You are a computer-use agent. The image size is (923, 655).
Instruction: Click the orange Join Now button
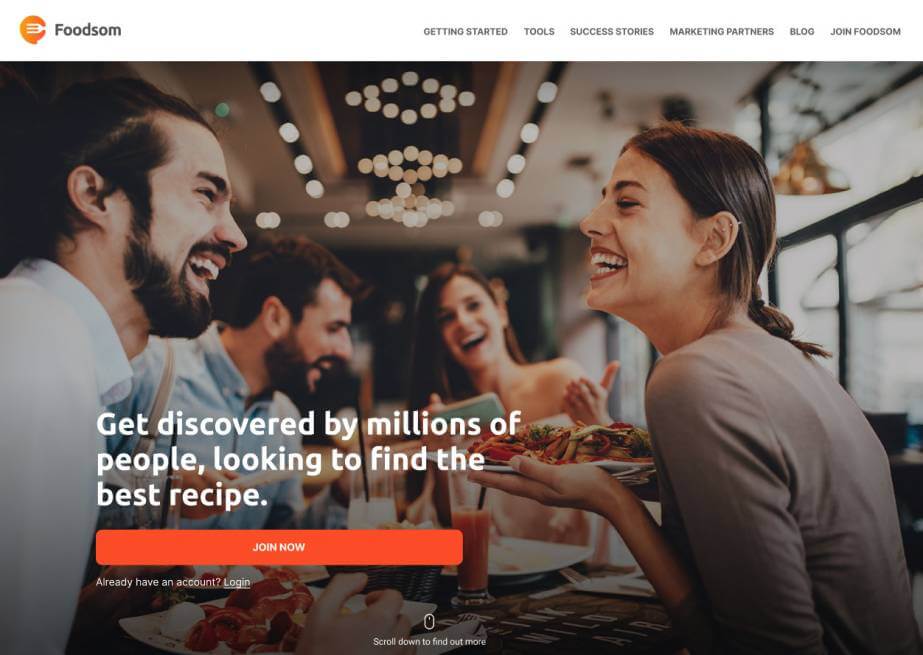pyautogui.click(x=279, y=547)
